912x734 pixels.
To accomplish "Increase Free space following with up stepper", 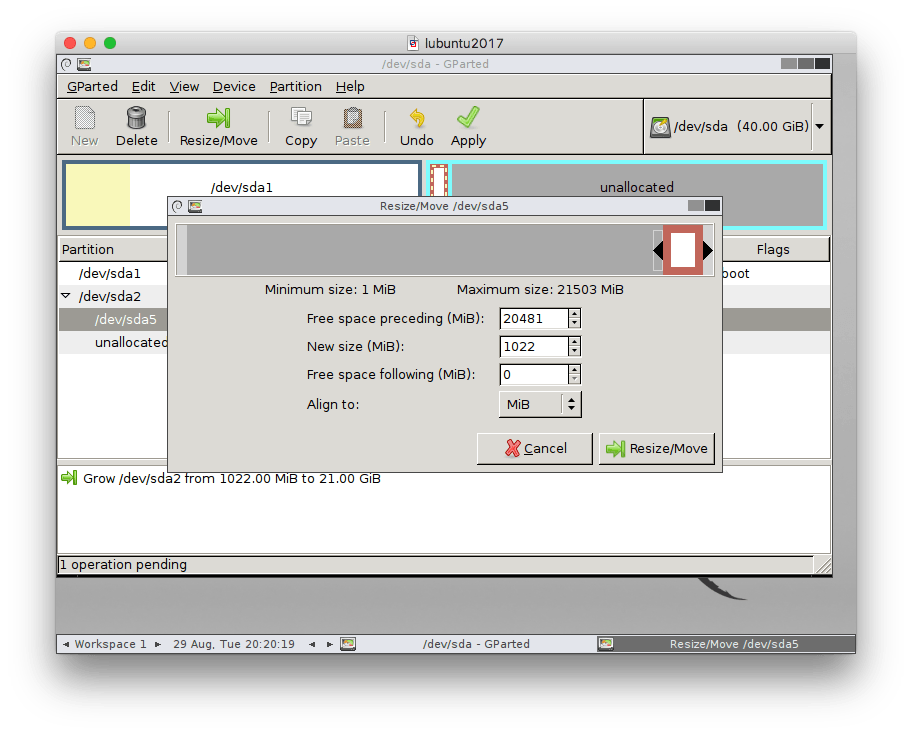I will click(x=575, y=369).
